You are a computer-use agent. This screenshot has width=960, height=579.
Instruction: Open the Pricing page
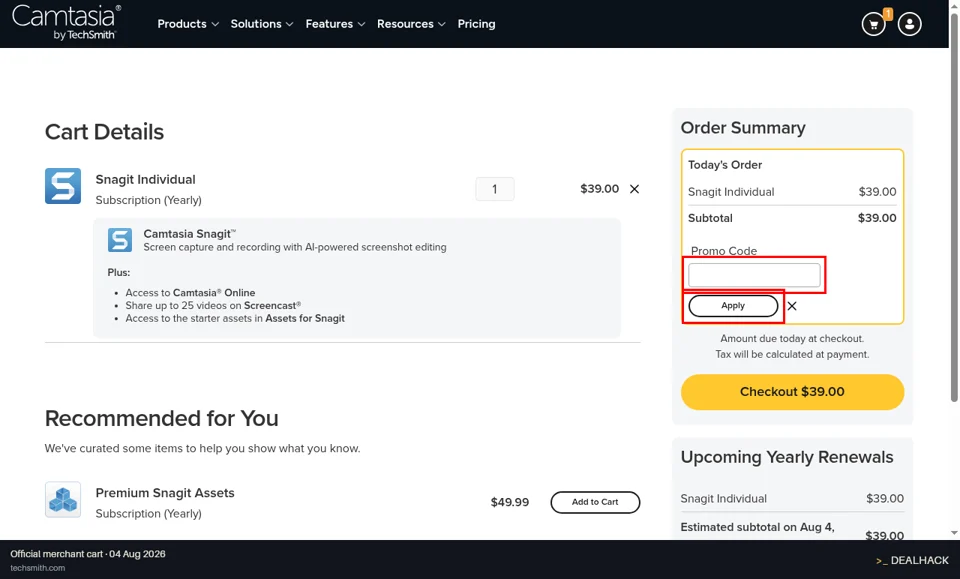coord(476,24)
